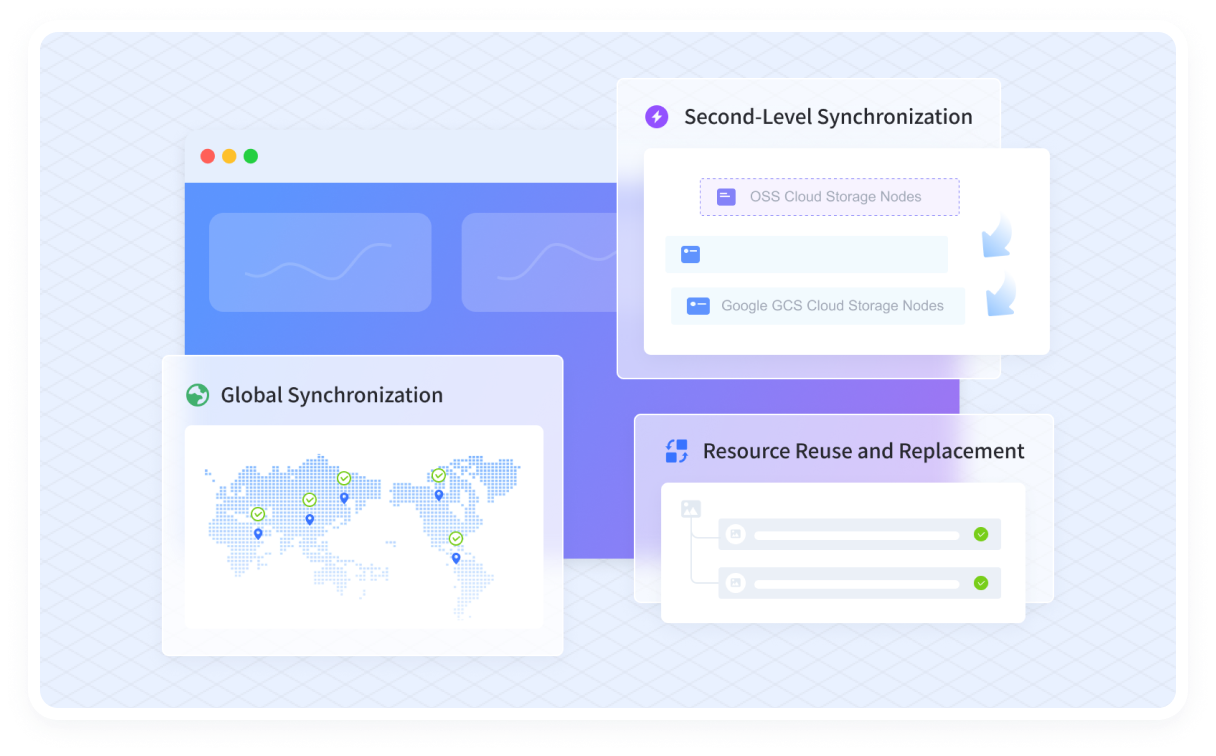This screenshot has height=756, width=1216.
Task: Select the OSS Cloud Storage Nodes item
Action: 829,197
